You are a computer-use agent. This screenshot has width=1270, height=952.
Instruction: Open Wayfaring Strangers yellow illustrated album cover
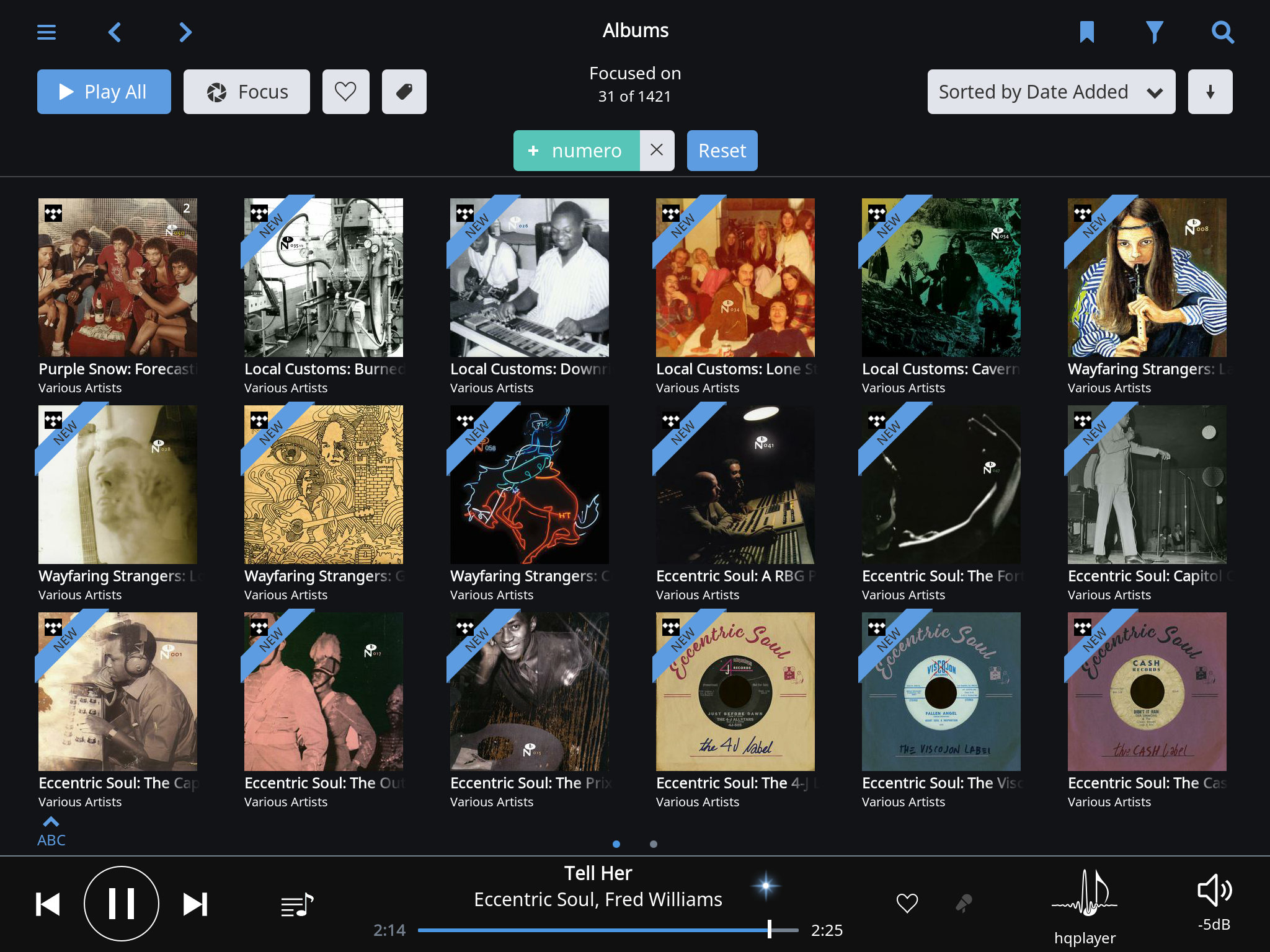324,485
